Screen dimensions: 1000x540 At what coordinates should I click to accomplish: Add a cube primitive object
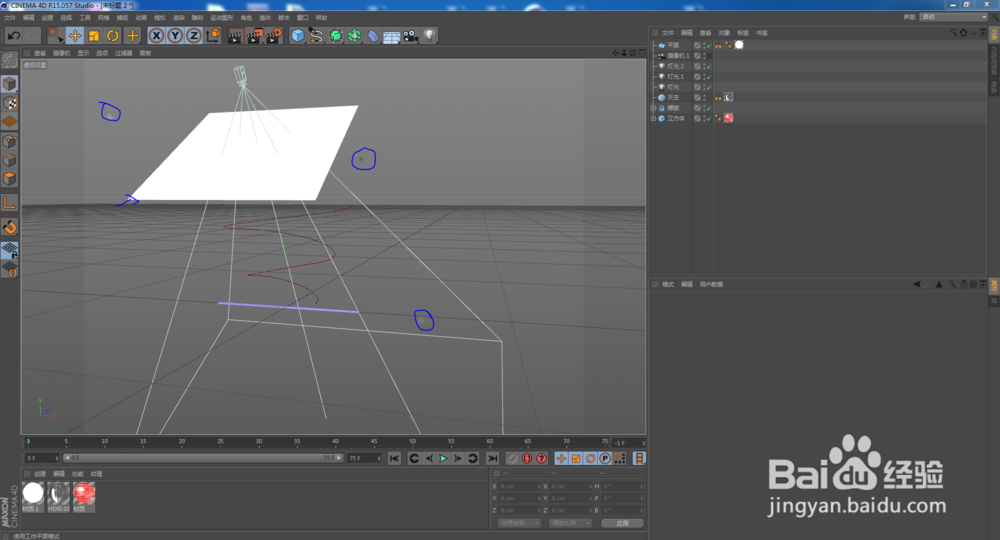pos(298,36)
